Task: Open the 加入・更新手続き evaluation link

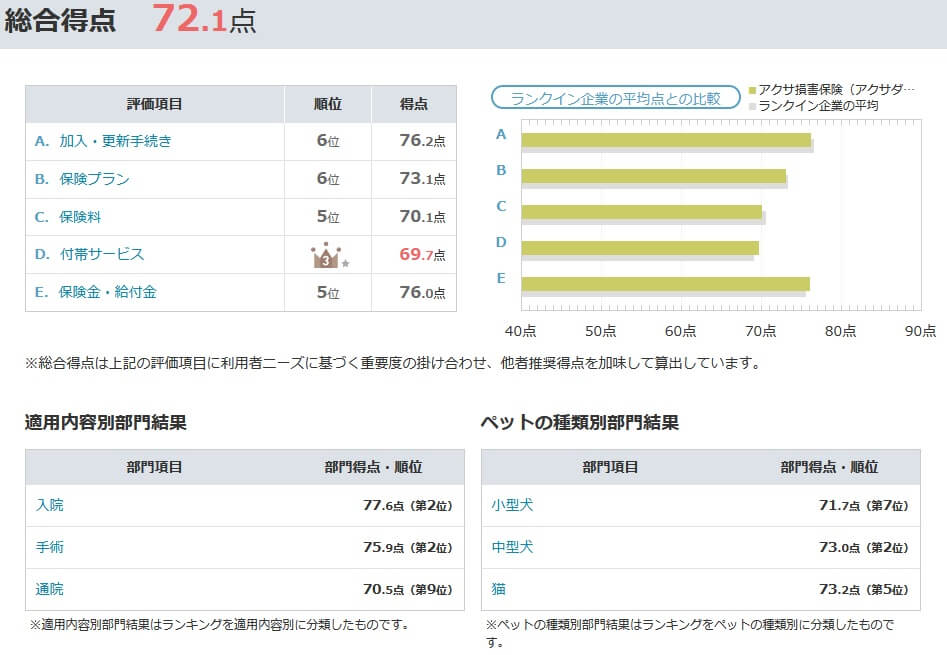Action: (115, 141)
